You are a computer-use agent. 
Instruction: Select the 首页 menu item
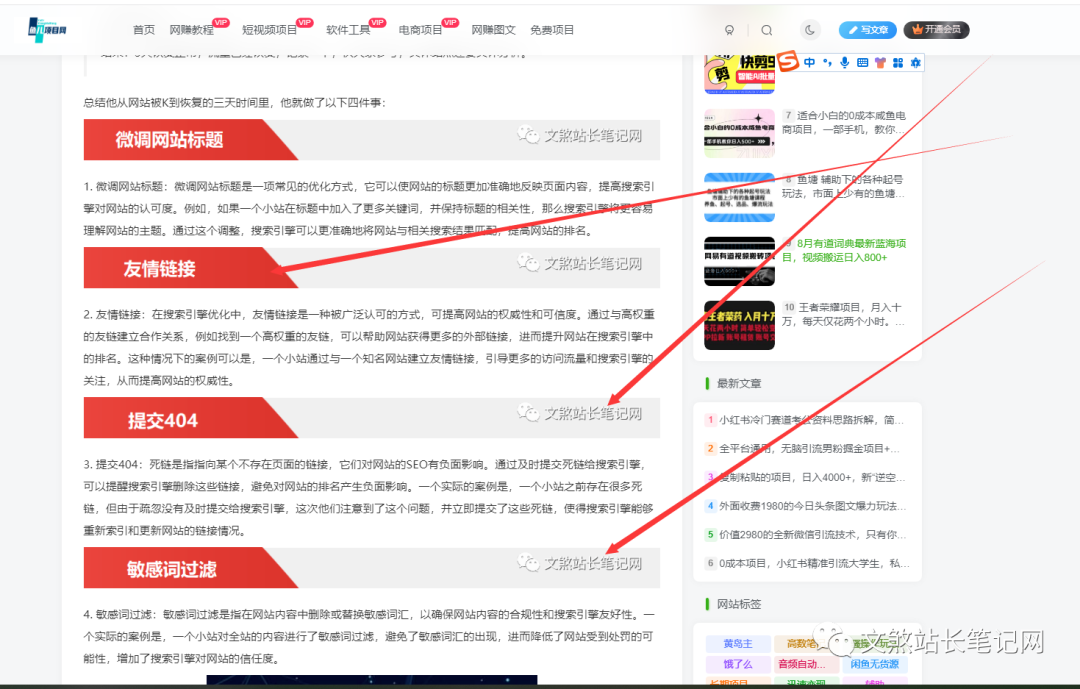[x=143, y=29]
